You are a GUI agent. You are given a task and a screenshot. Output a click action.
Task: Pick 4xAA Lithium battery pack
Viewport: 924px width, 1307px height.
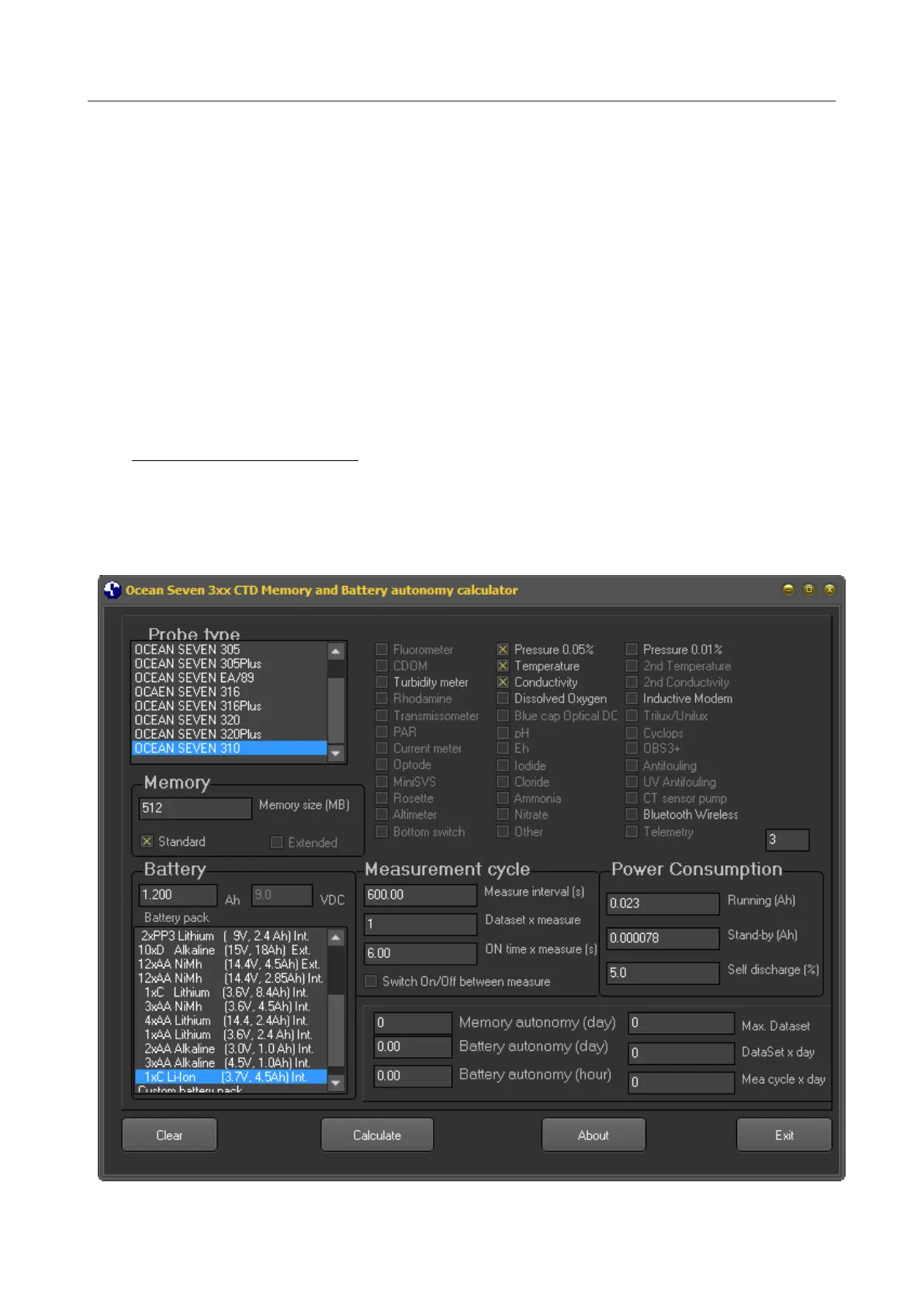click(x=230, y=1021)
